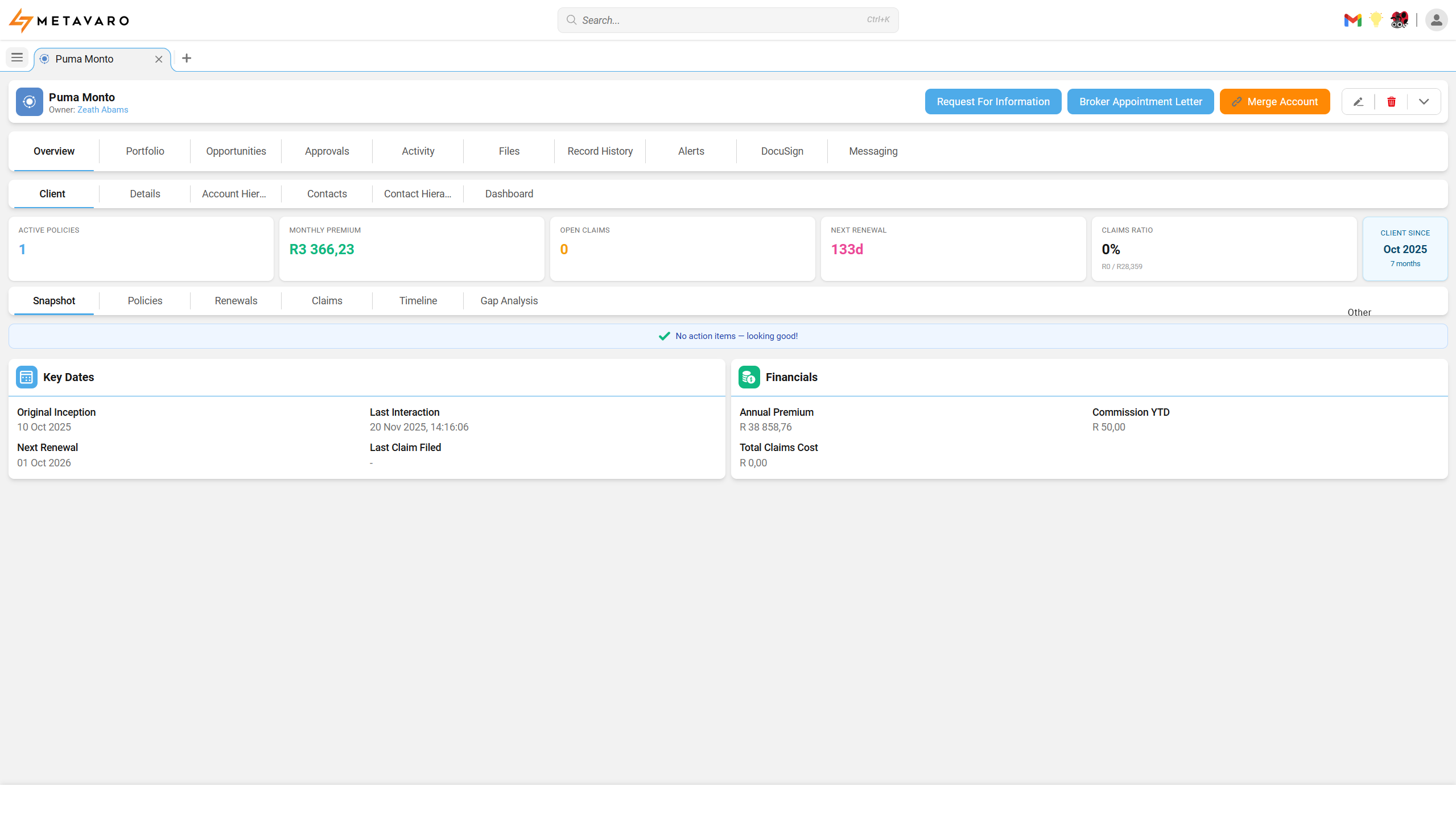Viewport: 1456px width, 819px height.
Task: Click Commission YTD R 50,00
Action: [x=1109, y=427]
